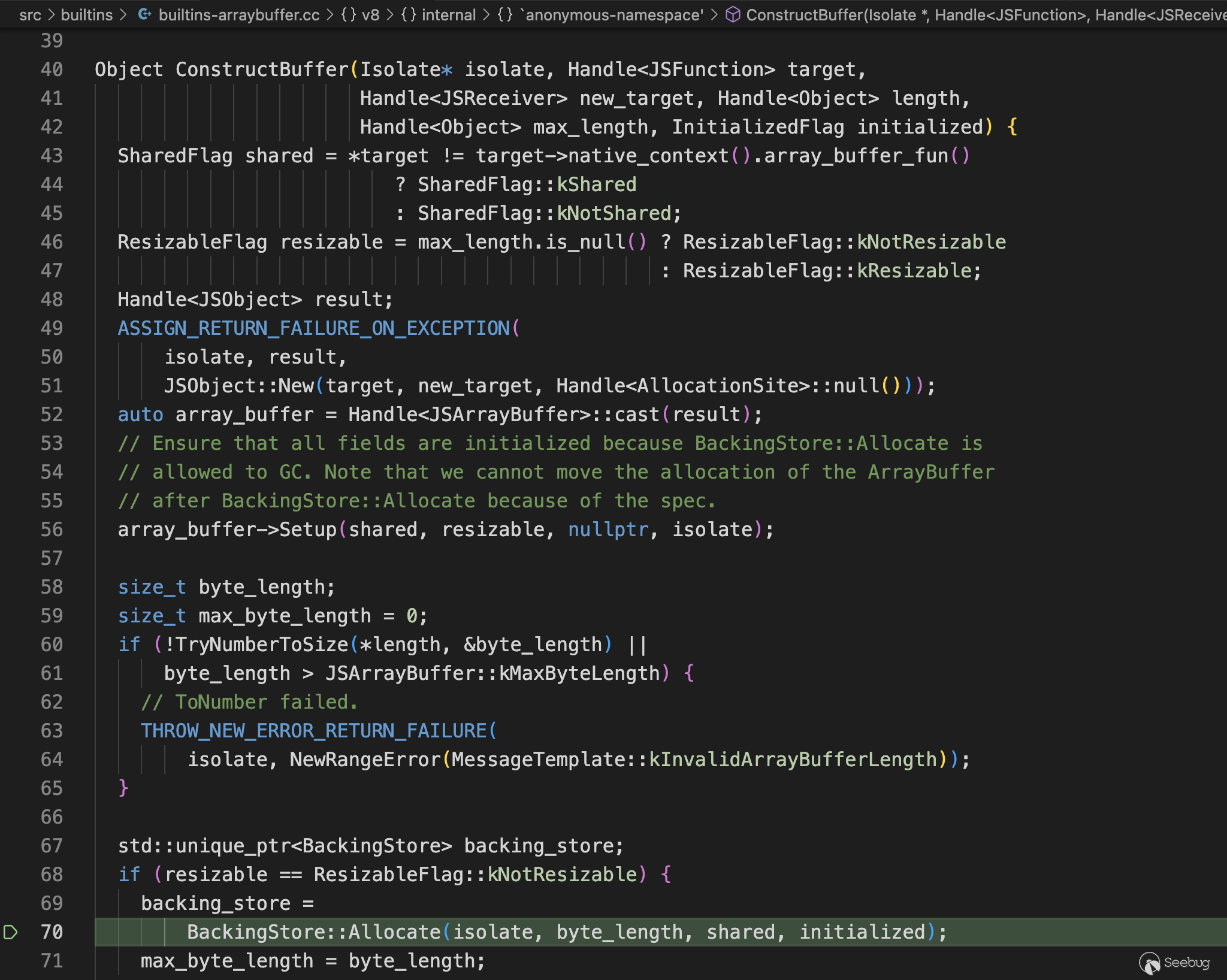Select line number 56 in gutter

click(x=52, y=530)
